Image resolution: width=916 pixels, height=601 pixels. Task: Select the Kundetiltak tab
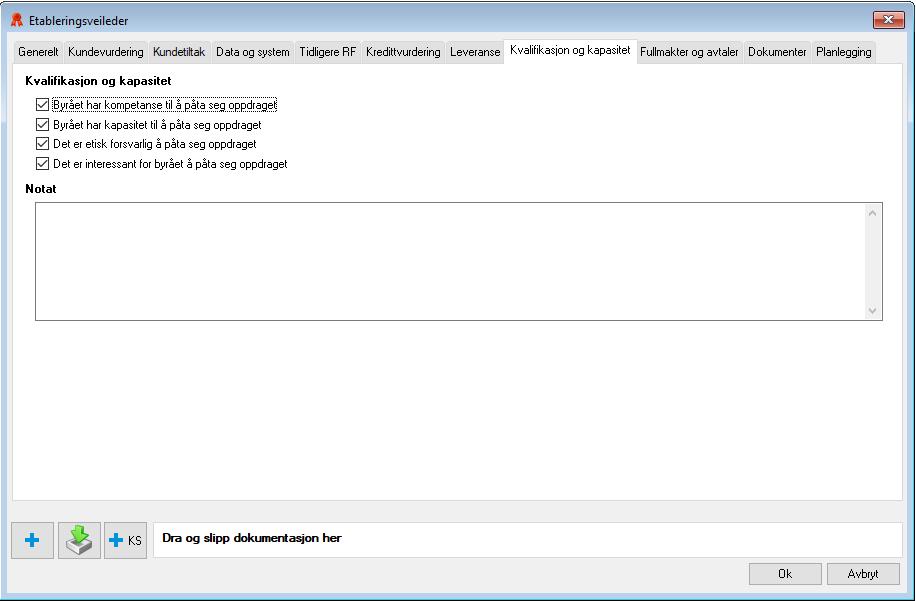(x=179, y=52)
